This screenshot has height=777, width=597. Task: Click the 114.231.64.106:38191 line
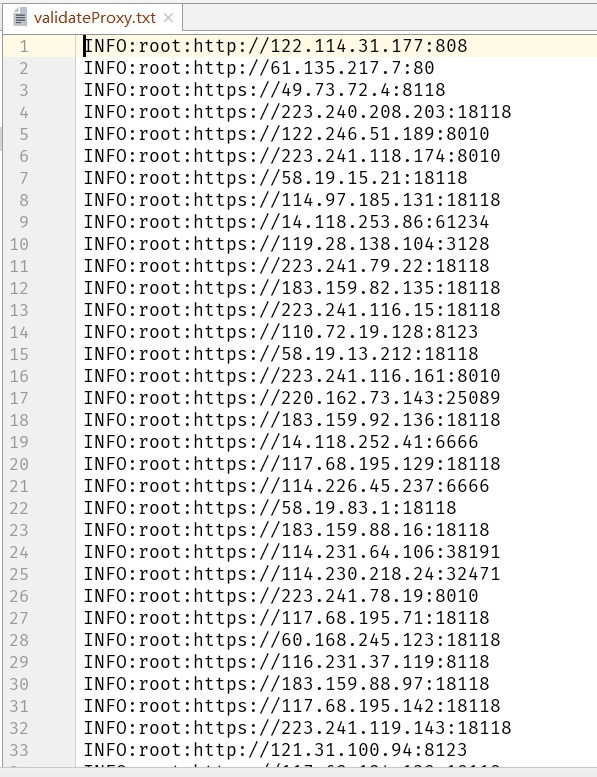coord(292,552)
